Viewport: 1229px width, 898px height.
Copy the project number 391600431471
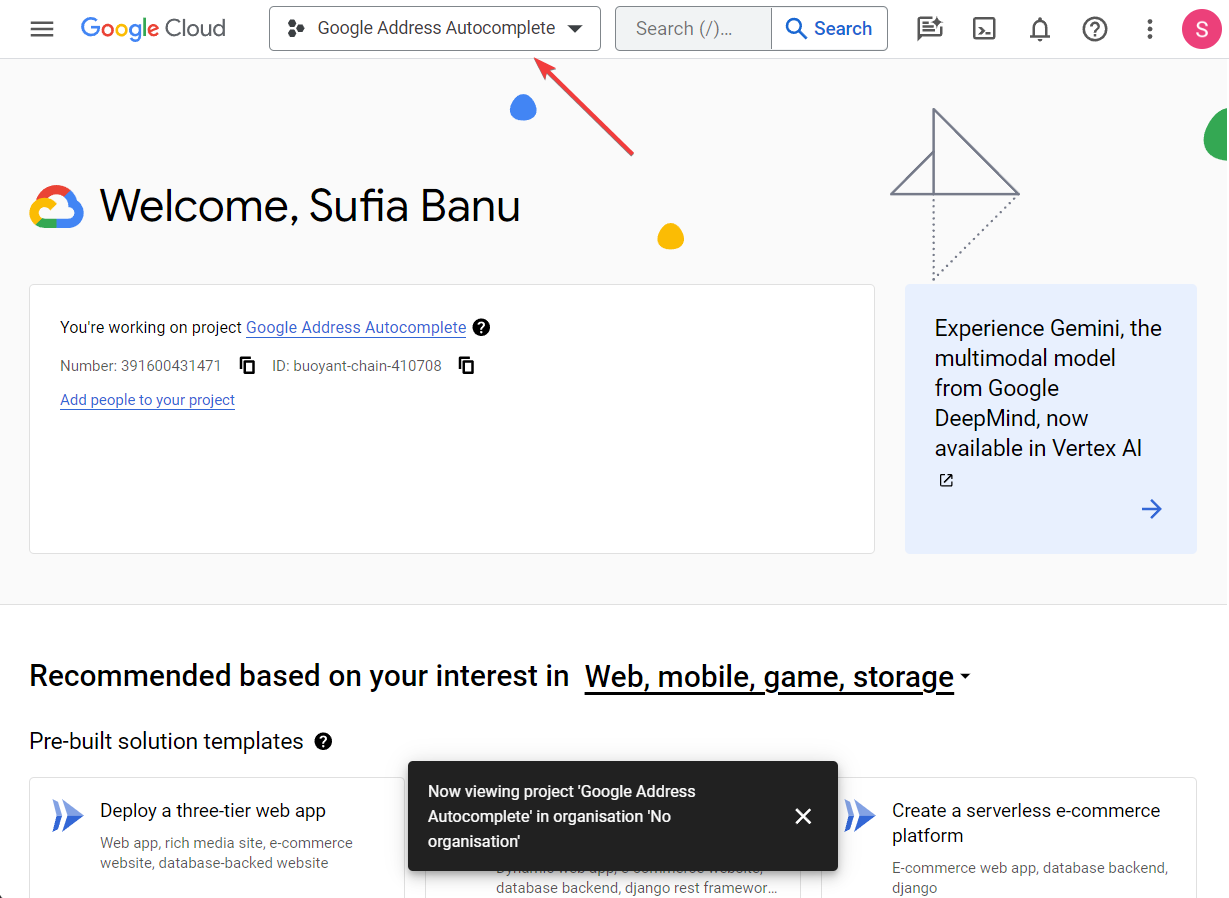coord(247,365)
